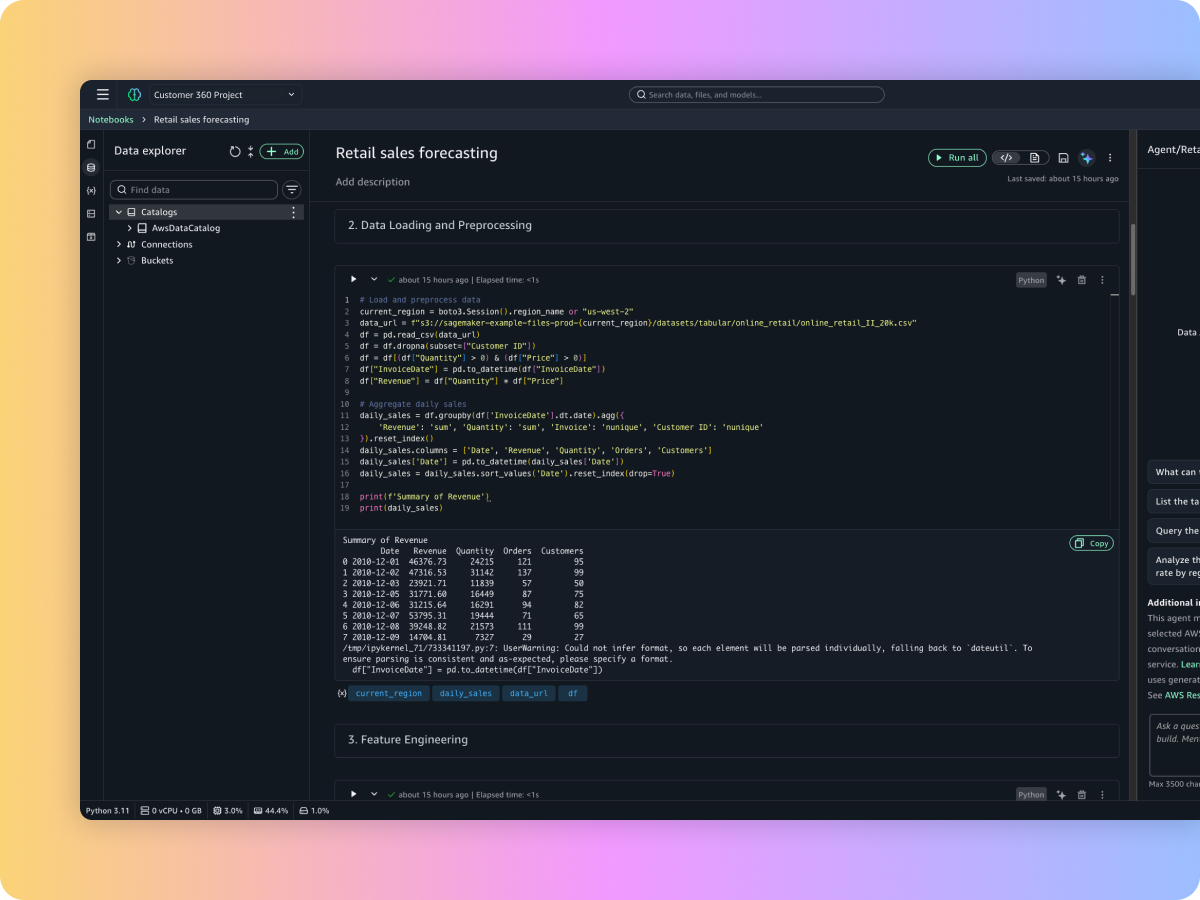Select the data explorer sidebar icon
The width and height of the screenshot is (1200, 900).
[x=91, y=167]
